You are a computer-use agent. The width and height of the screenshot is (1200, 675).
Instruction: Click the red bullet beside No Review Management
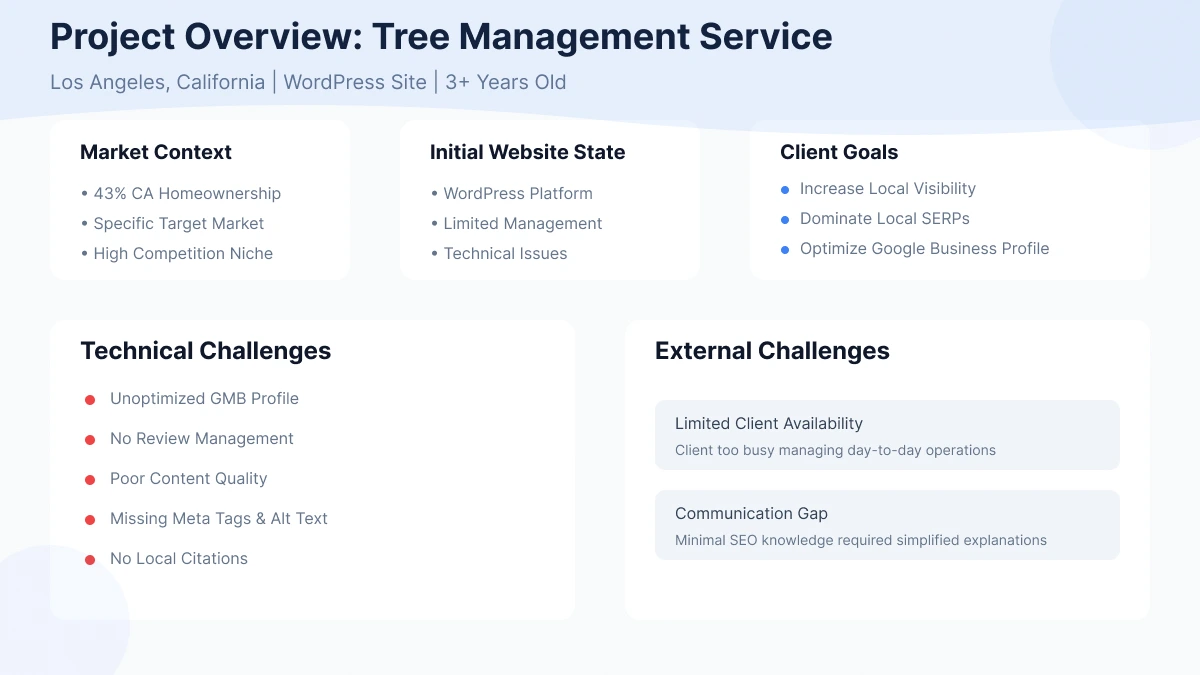point(89,439)
